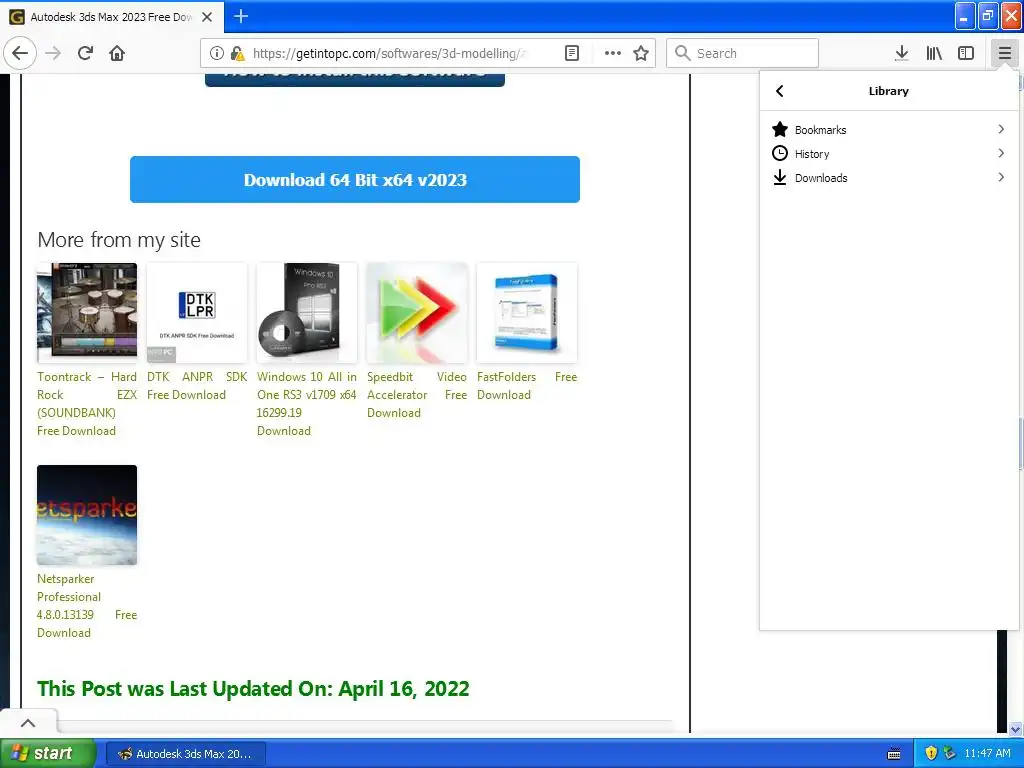Image resolution: width=1024 pixels, height=768 pixels.
Task: Click 'More from my site' heading
Action: pos(119,240)
